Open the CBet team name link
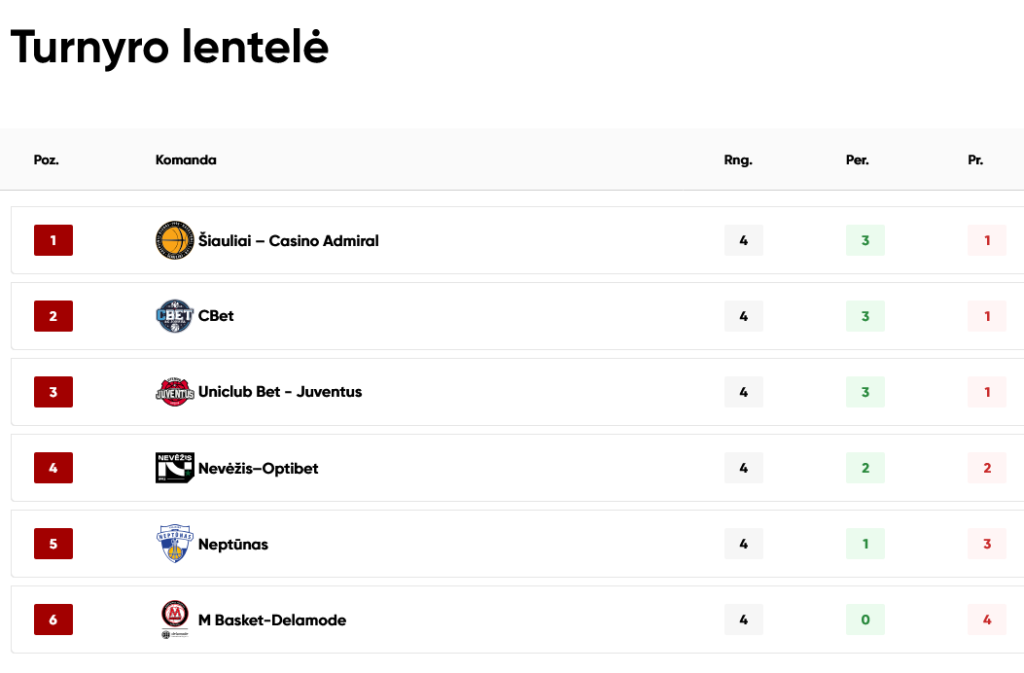Screen dimensions: 1024x673 (x=216, y=316)
